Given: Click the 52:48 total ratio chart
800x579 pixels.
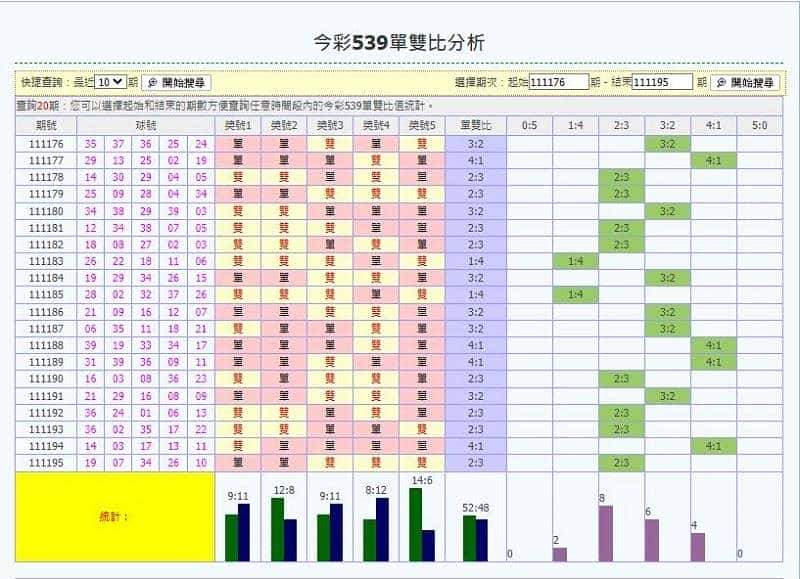Looking at the screenshot, I should point(476,538).
